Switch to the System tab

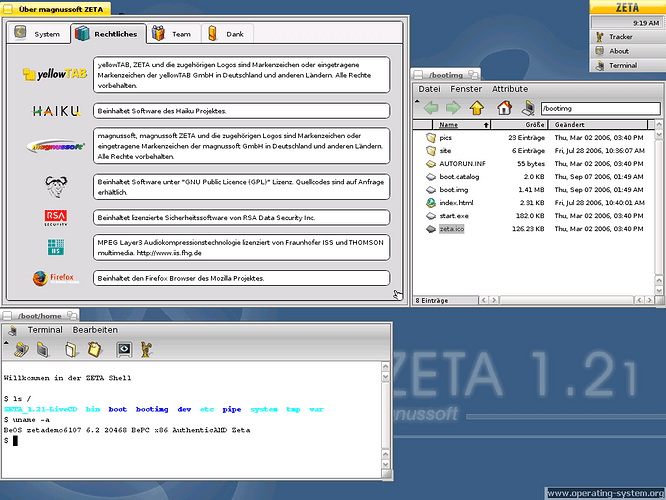pyautogui.click(x=39, y=34)
